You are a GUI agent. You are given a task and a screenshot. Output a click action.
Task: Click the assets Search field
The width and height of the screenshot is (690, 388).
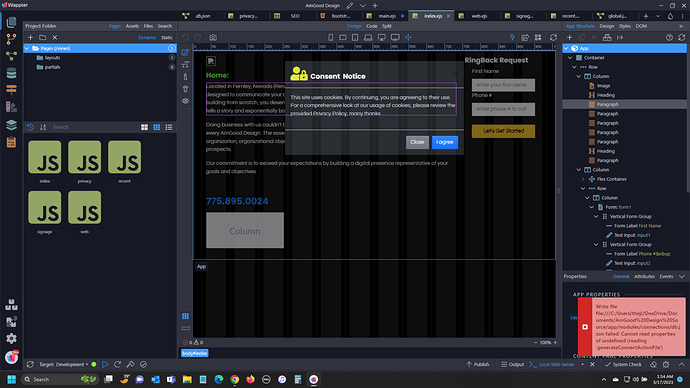click(x=92, y=127)
